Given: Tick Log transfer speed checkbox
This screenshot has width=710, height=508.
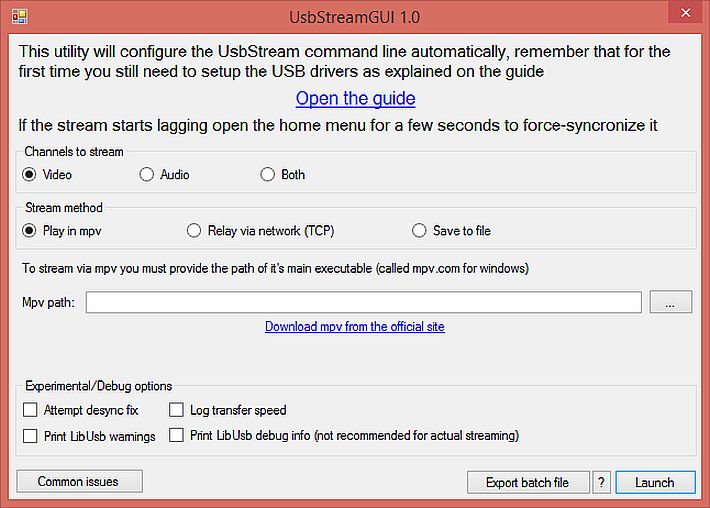Looking at the screenshot, I should click(176, 410).
